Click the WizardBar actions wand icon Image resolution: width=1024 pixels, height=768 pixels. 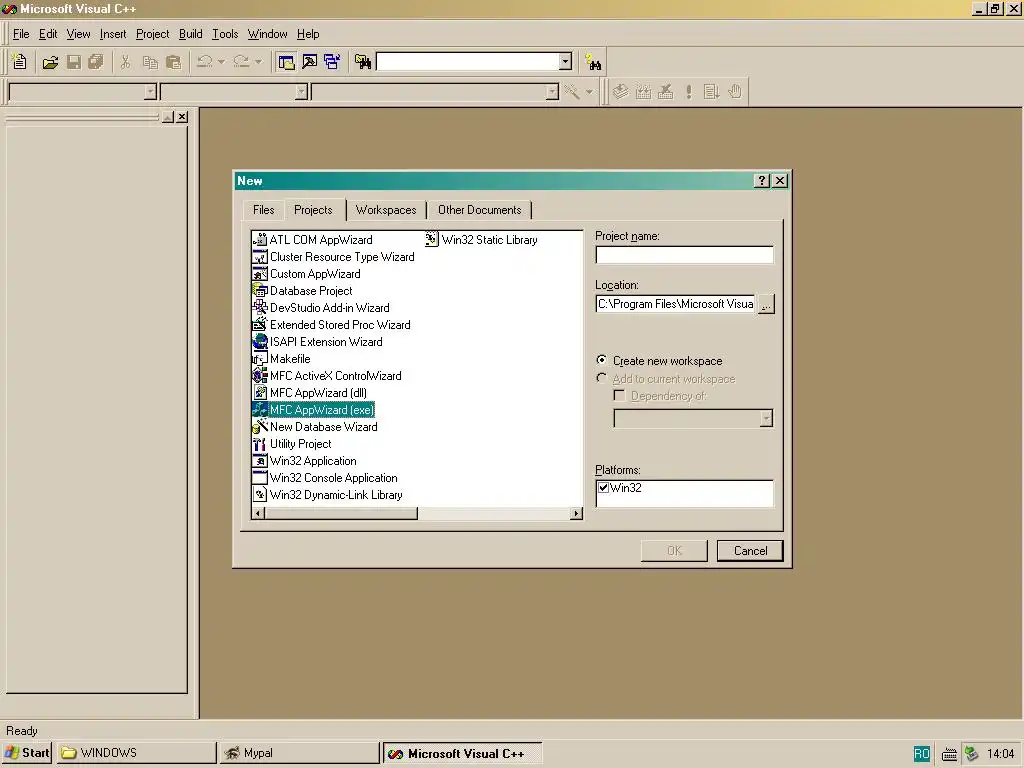pos(572,92)
